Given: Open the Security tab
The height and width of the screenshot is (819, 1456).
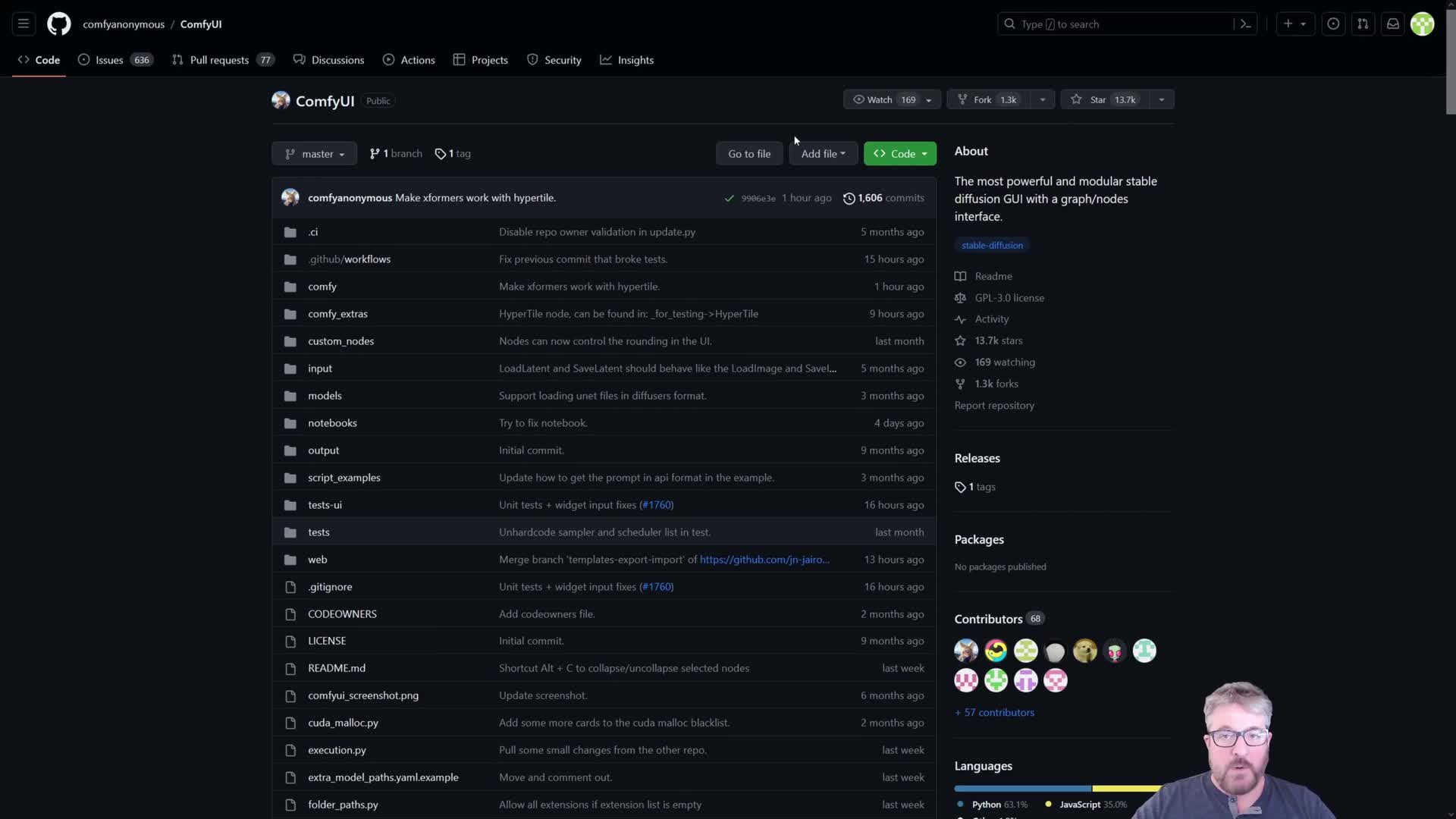Looking at the screenshot, I should click(554, 60).
